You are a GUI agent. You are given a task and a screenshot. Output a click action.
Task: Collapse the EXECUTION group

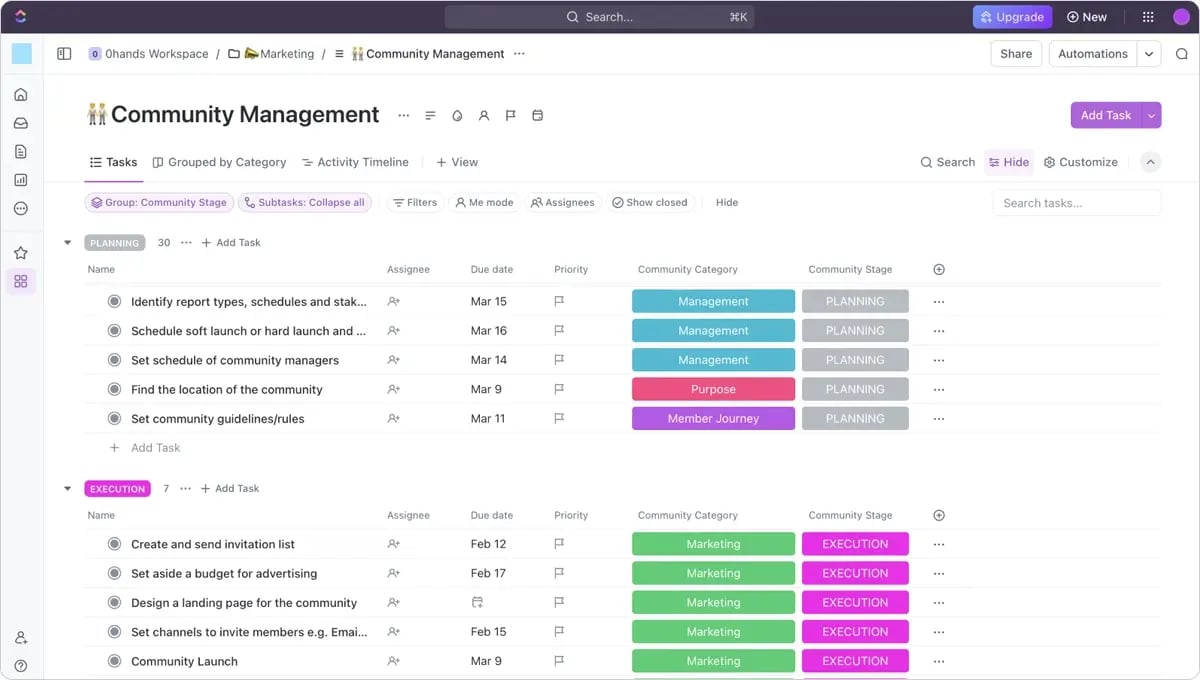68,488
